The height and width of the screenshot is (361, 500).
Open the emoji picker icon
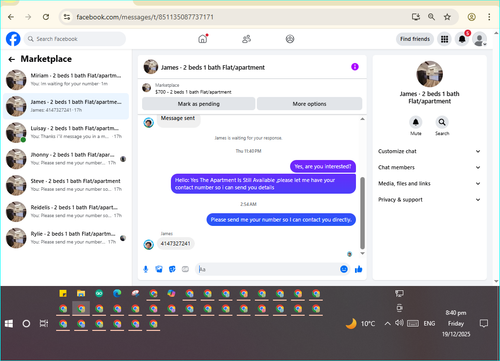344,269
